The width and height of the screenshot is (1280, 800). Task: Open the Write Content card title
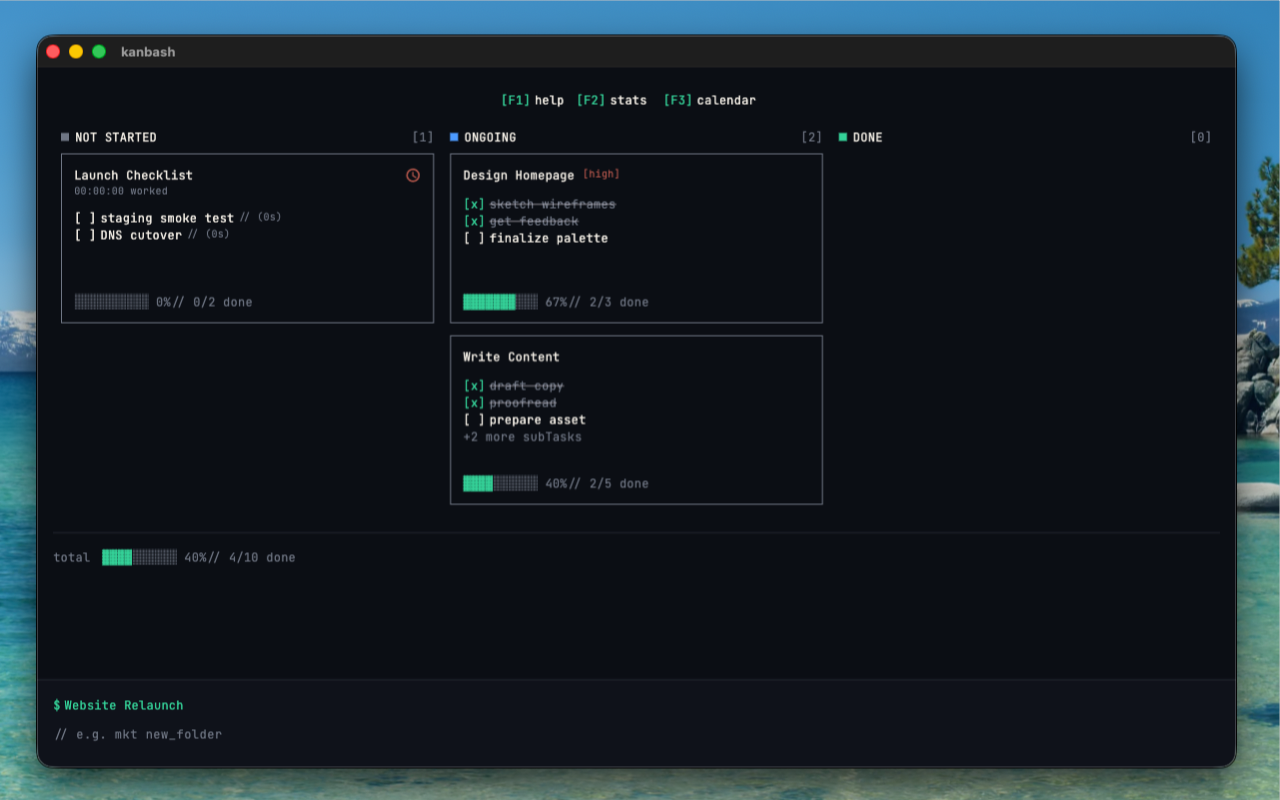pyautogui.click(x=511, y=357)
